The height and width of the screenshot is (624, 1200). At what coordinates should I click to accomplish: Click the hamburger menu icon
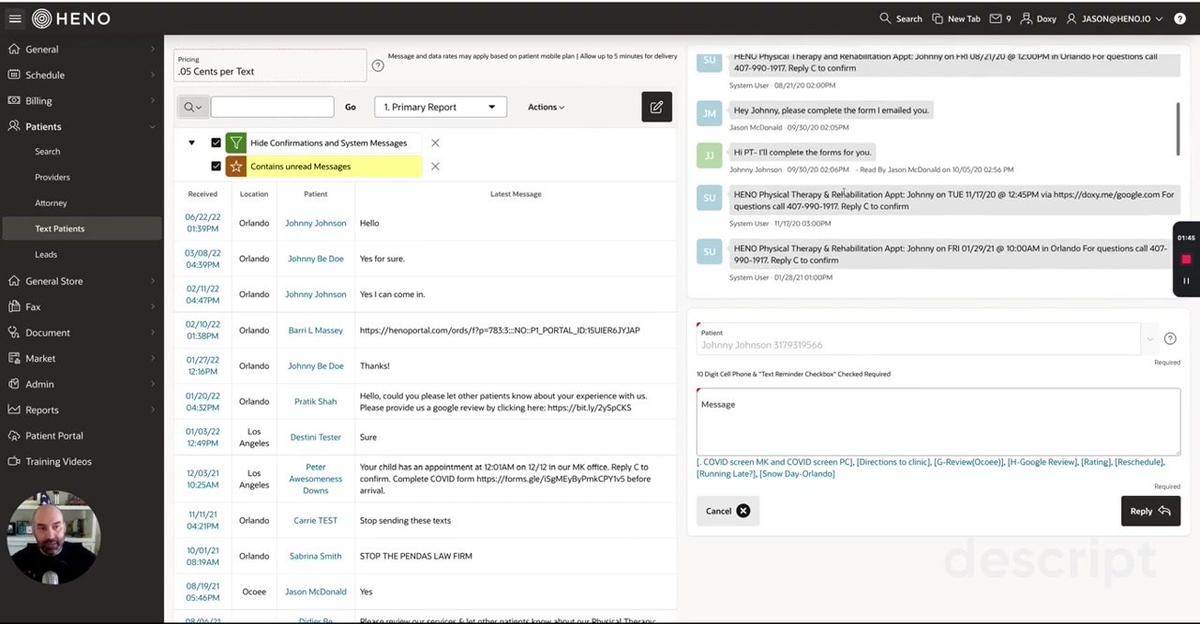pos(15,18)
